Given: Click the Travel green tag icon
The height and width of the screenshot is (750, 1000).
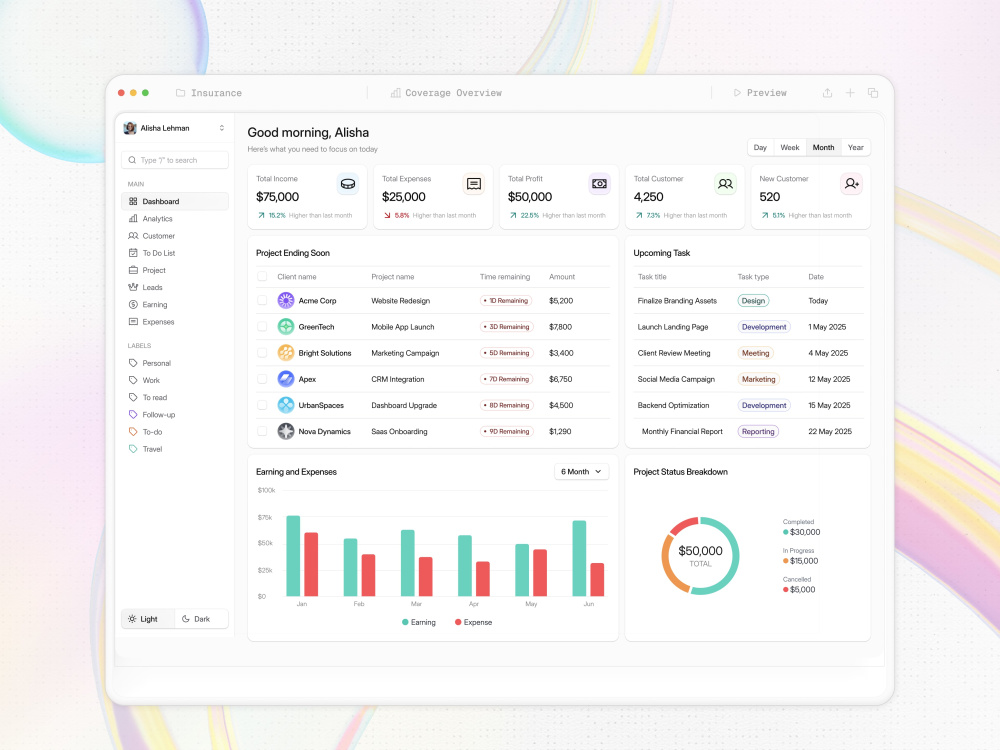Looking at the screenshot, I should [x=133, y=449].
